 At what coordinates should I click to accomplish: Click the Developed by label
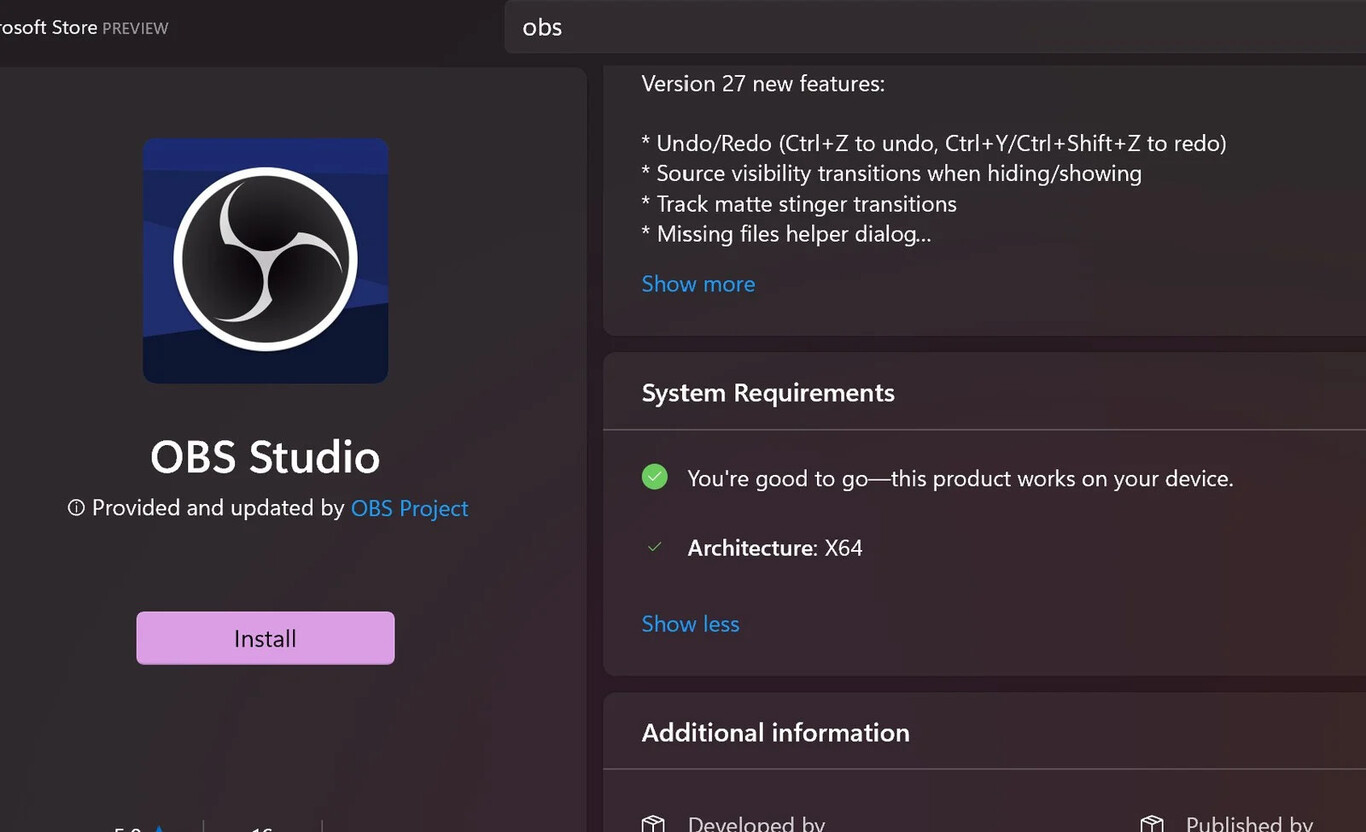pyautogui.click(x=756, y=825)
